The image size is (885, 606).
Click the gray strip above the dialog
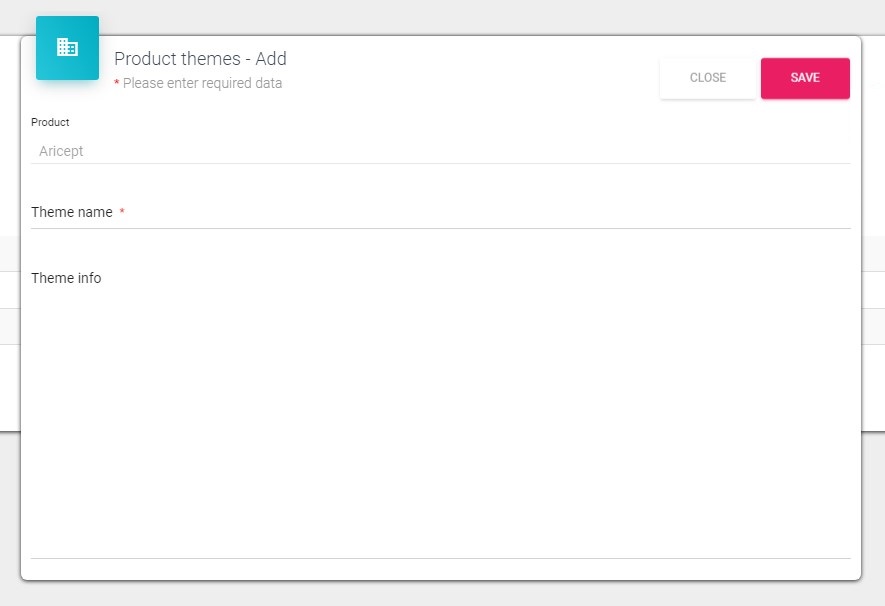440,16
